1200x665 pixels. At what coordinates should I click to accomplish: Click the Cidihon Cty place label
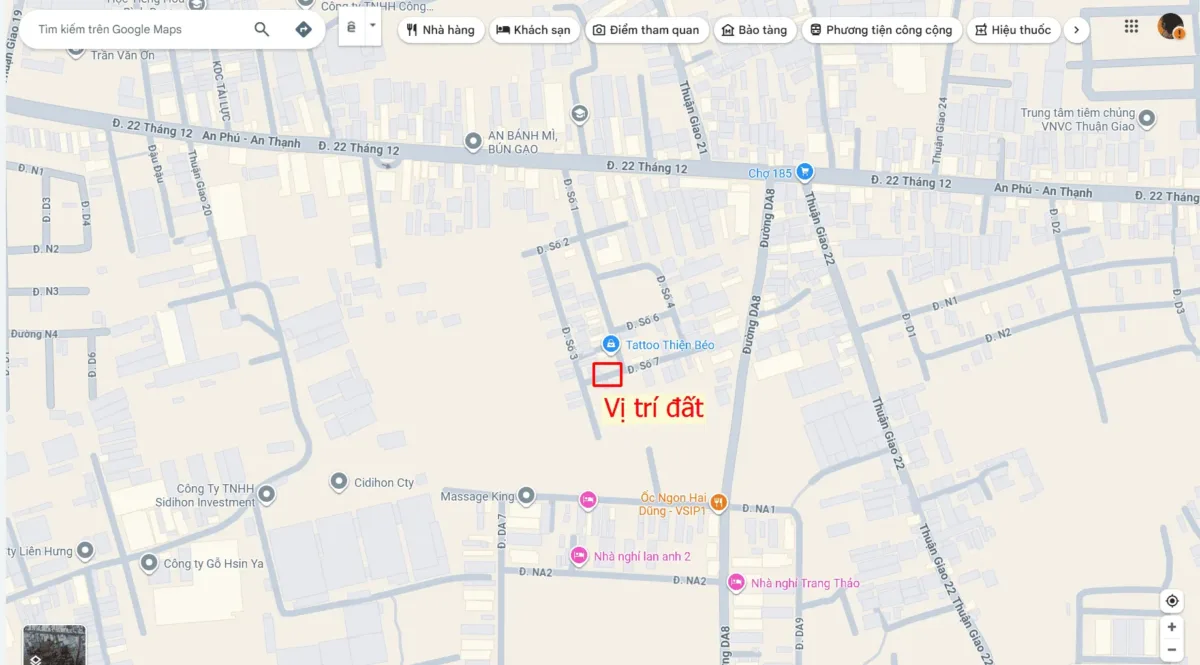point(384,483)
